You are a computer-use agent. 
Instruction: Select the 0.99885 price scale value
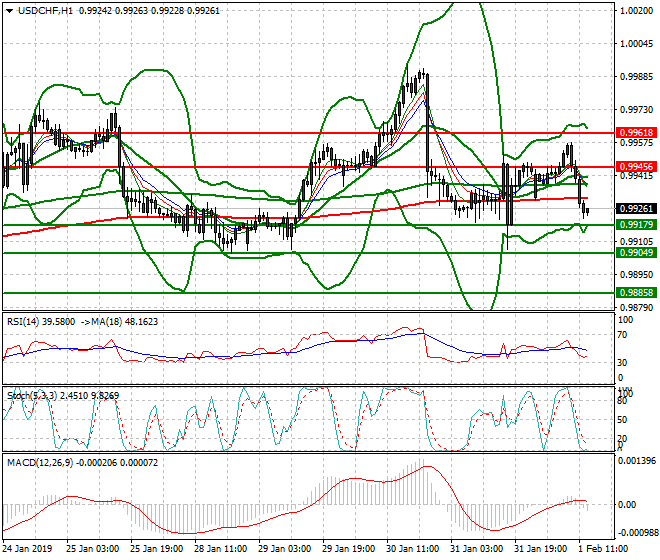click(x=637, y=77)
